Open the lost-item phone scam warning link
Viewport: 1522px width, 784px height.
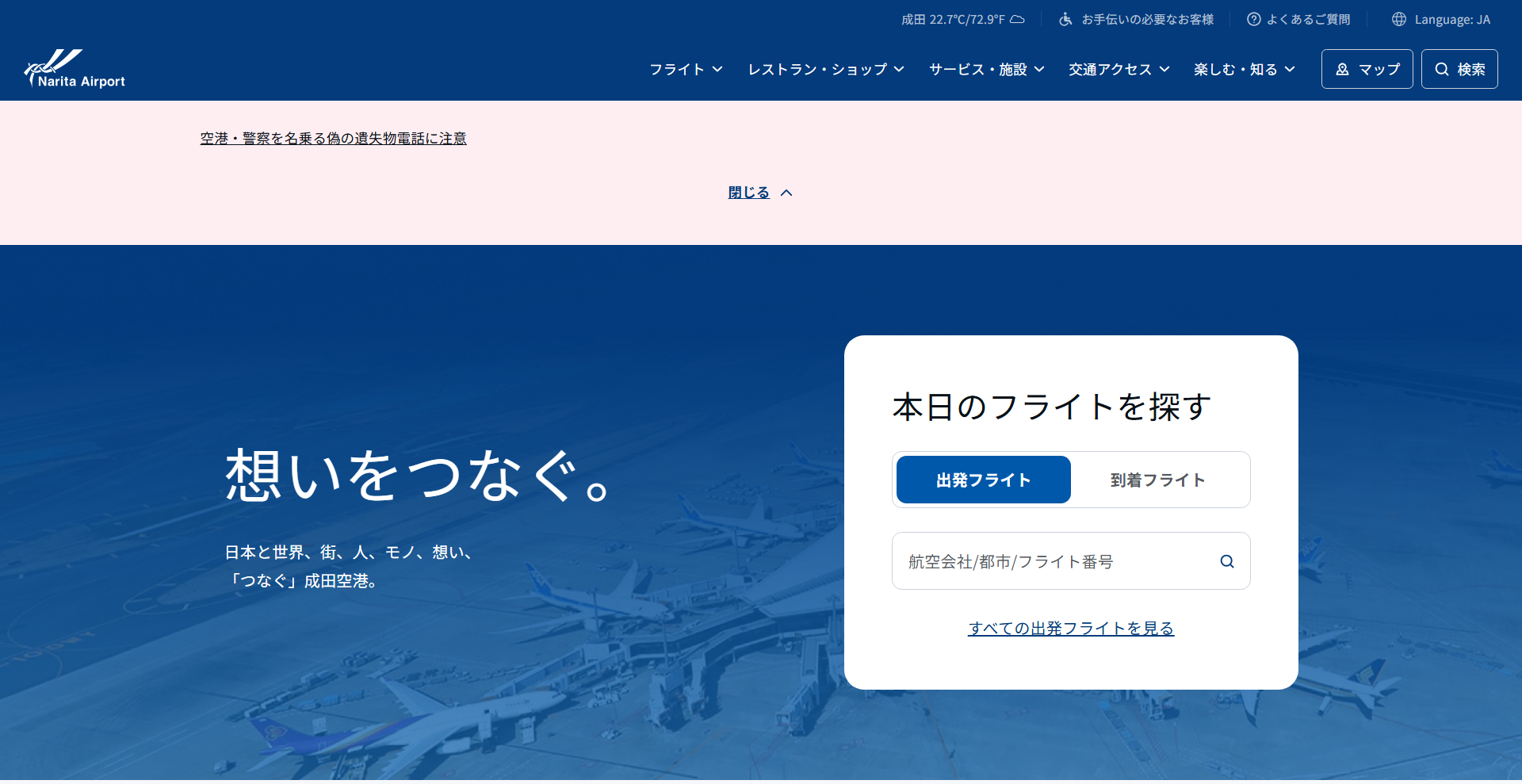[333, 138]
